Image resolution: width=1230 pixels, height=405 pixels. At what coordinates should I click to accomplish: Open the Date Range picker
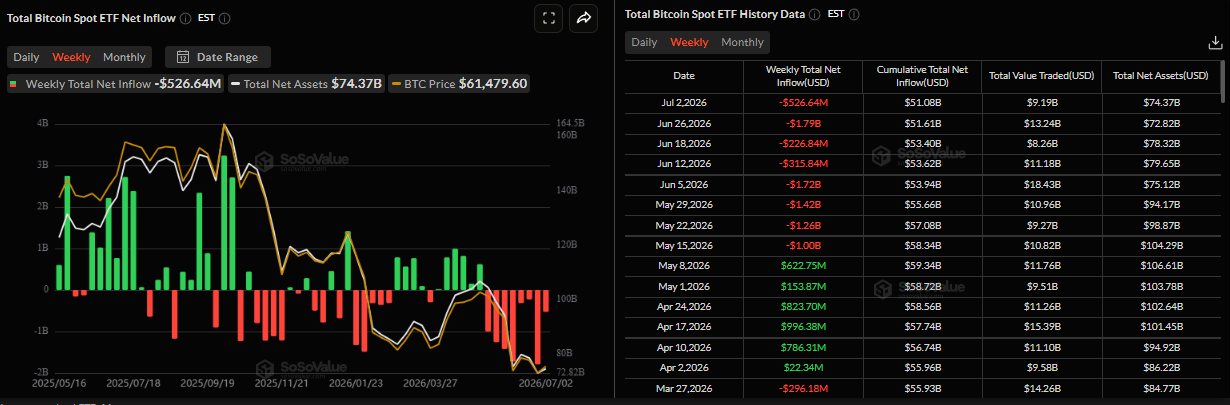pyautogui.click(x=217, y=57)
